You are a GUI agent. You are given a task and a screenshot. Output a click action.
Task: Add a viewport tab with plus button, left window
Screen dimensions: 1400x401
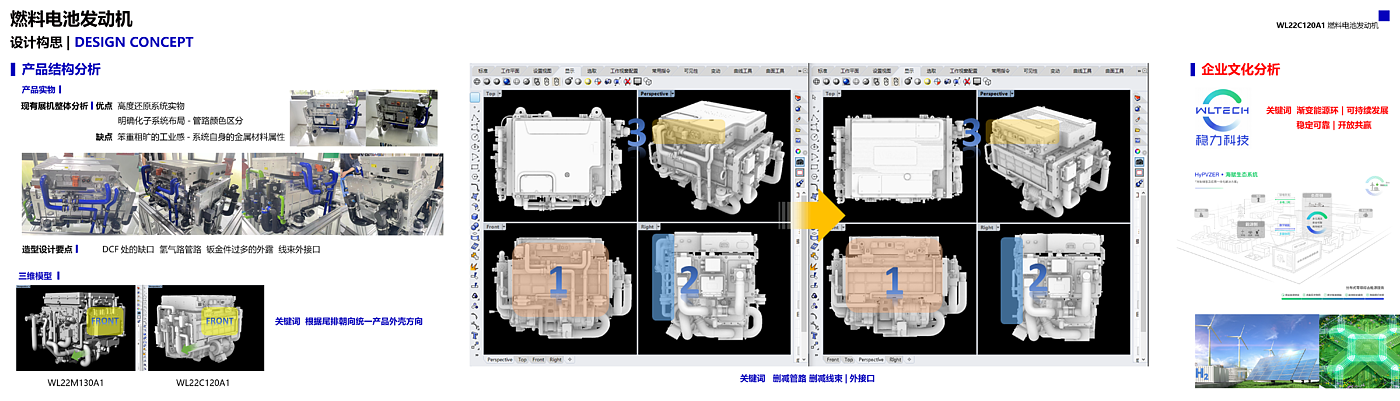click(x=570, y=359)
